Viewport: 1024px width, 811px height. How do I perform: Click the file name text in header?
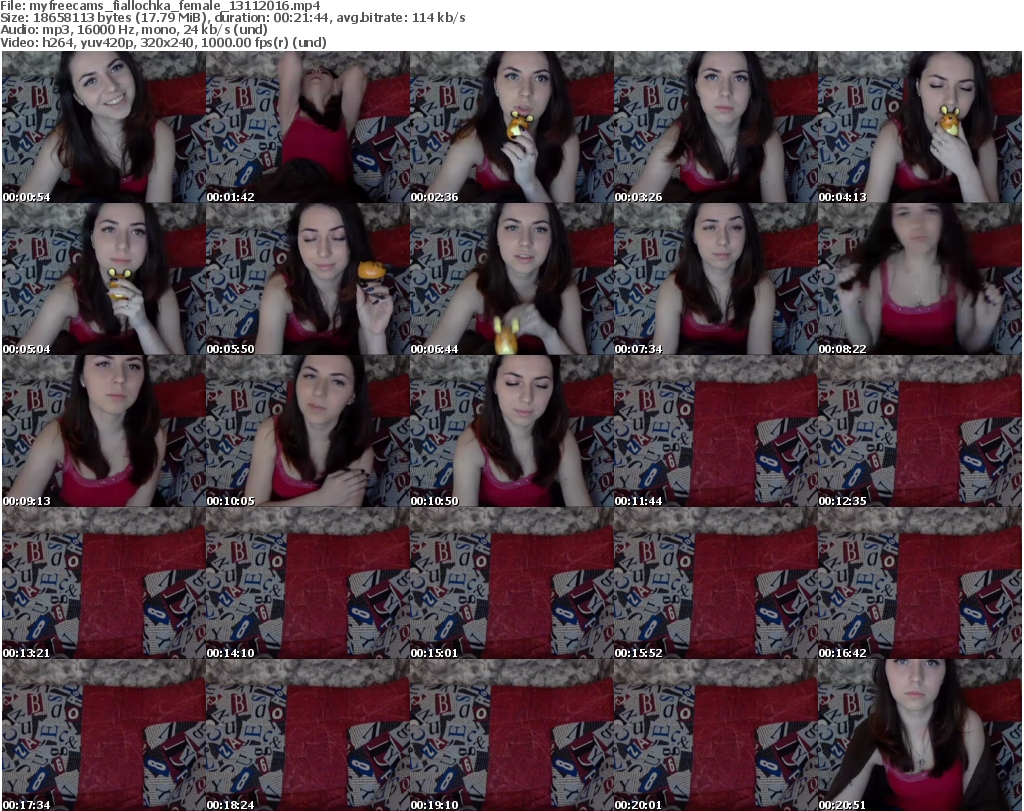pyautogui.click(x=160, y=6)
